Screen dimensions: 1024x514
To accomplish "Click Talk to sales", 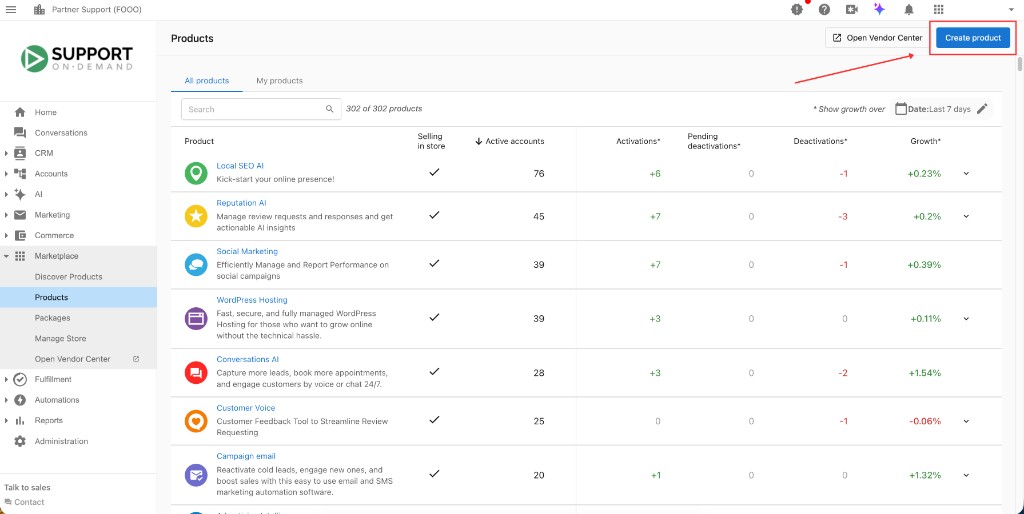I will click(x=27, y=487).
